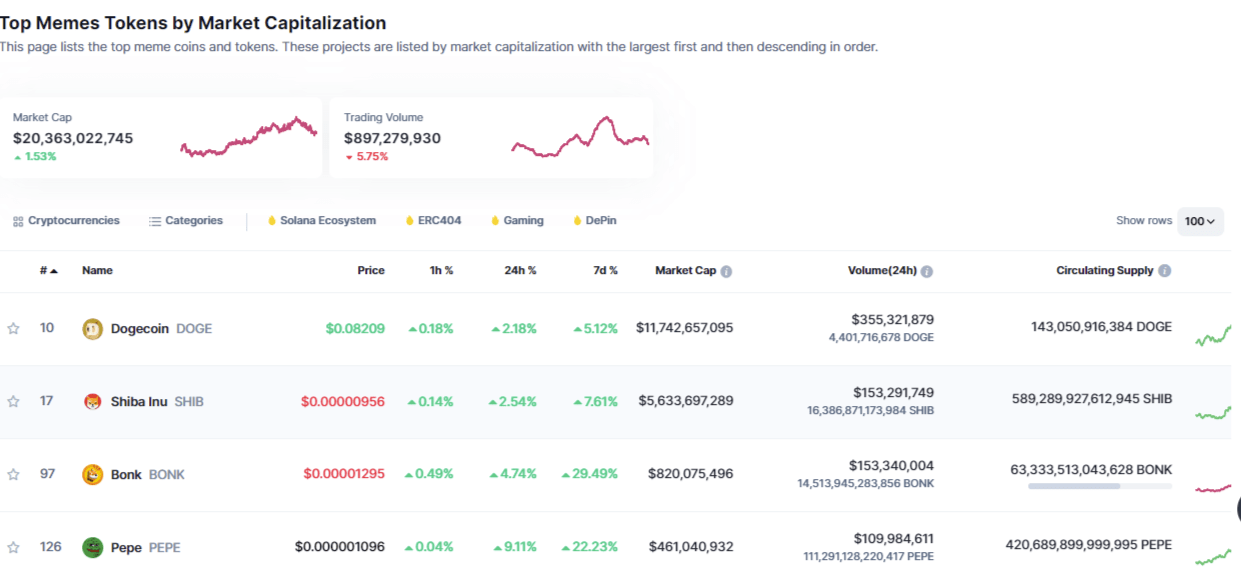Sort table by Circulating Supply column
Viewport: 1241px width, 574px height.
point(1105,270)
